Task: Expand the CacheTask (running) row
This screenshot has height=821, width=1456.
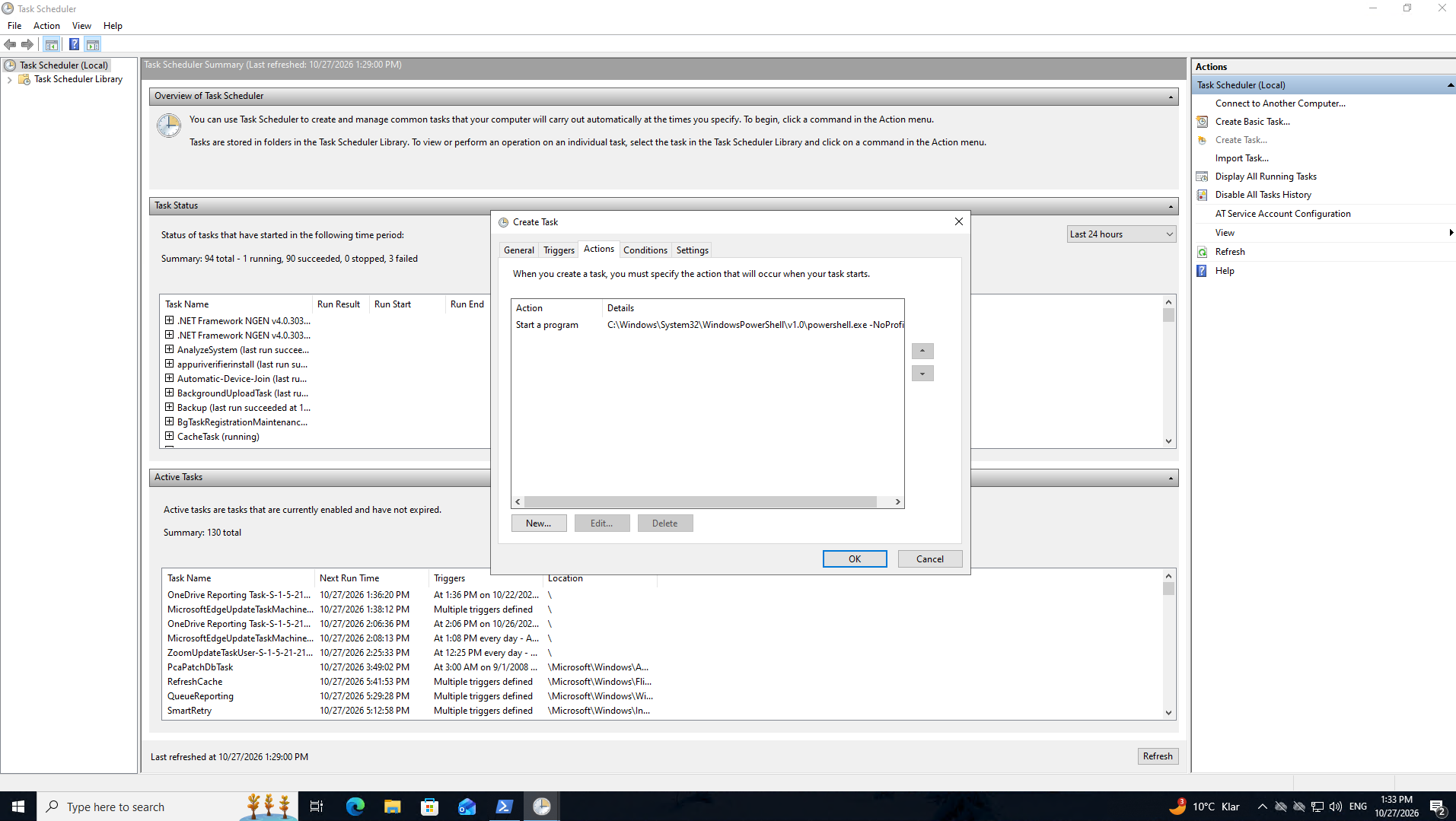Action: (169, 437)
